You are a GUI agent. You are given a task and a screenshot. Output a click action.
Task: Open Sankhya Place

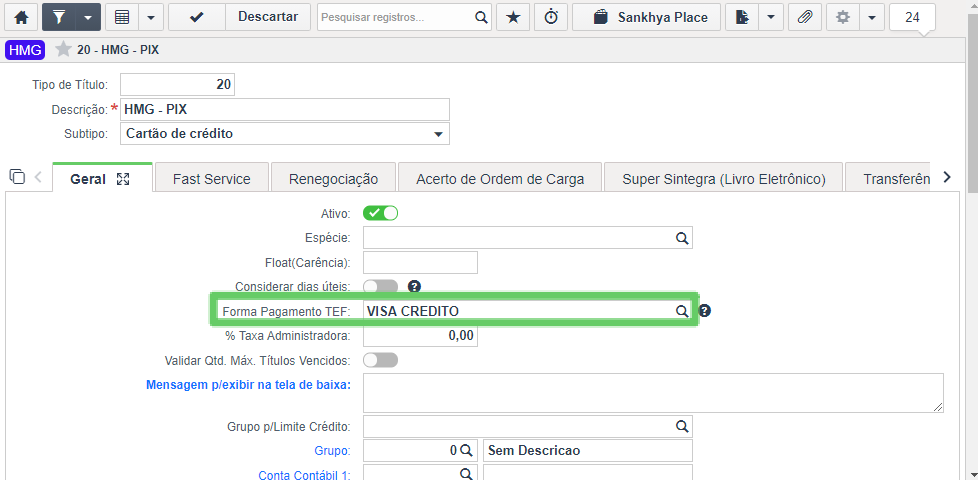646,17
